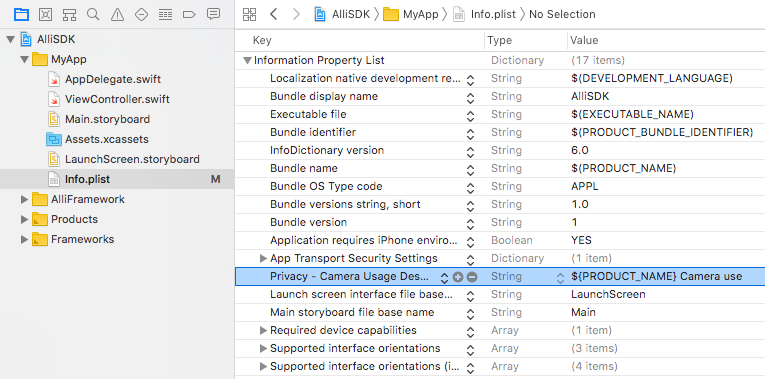Open the key stepper for Bundle identifier
The image size is (765, 379).
(x=470, y=133)
